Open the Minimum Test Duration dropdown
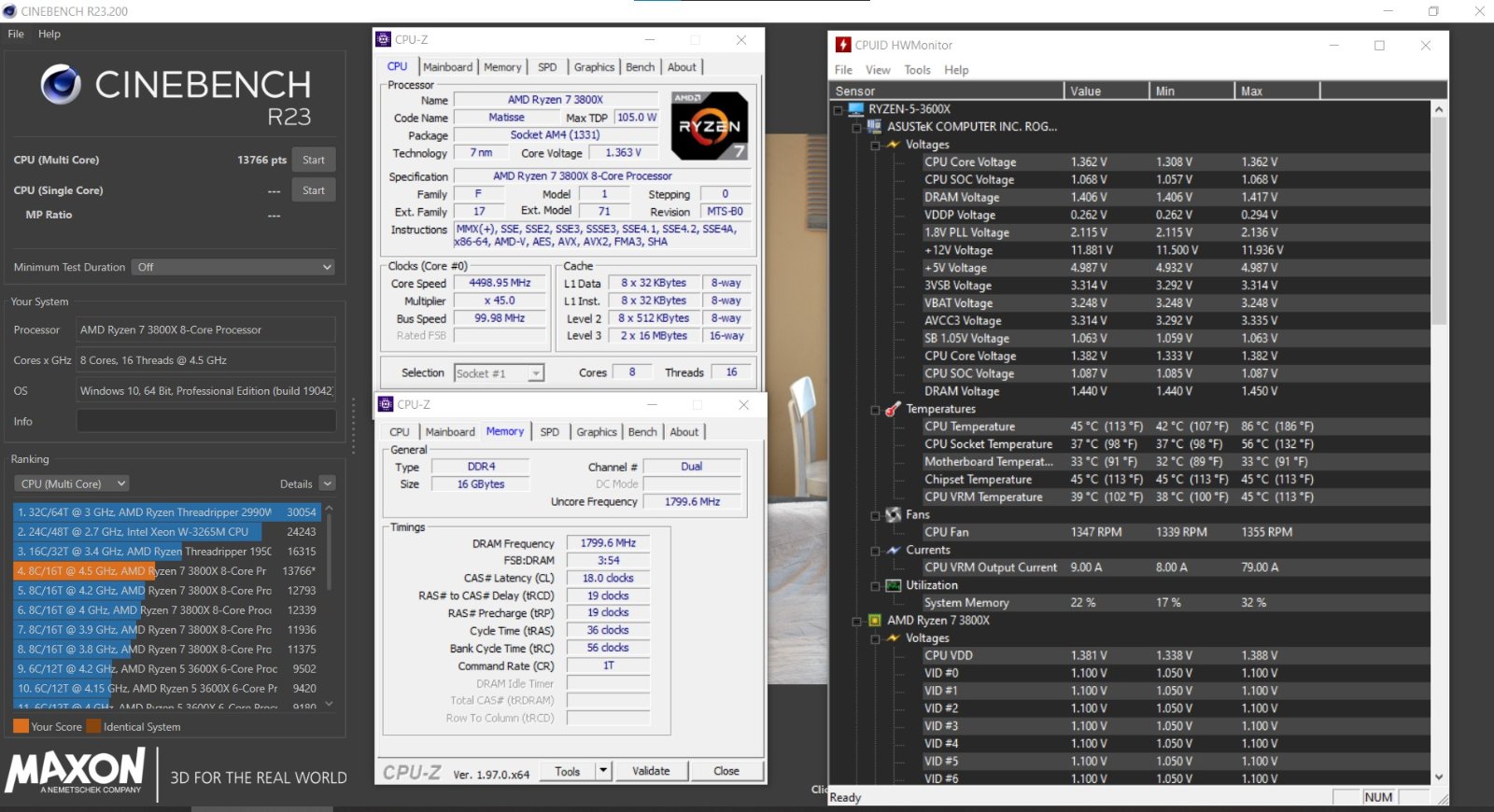Image resolution: width=1494 pixels, height=812 pixels. pyautogui.click(x=233, y=267)
